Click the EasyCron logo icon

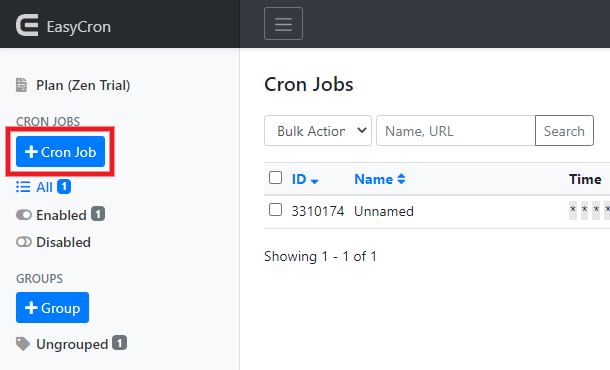click(x=27, y=25)
